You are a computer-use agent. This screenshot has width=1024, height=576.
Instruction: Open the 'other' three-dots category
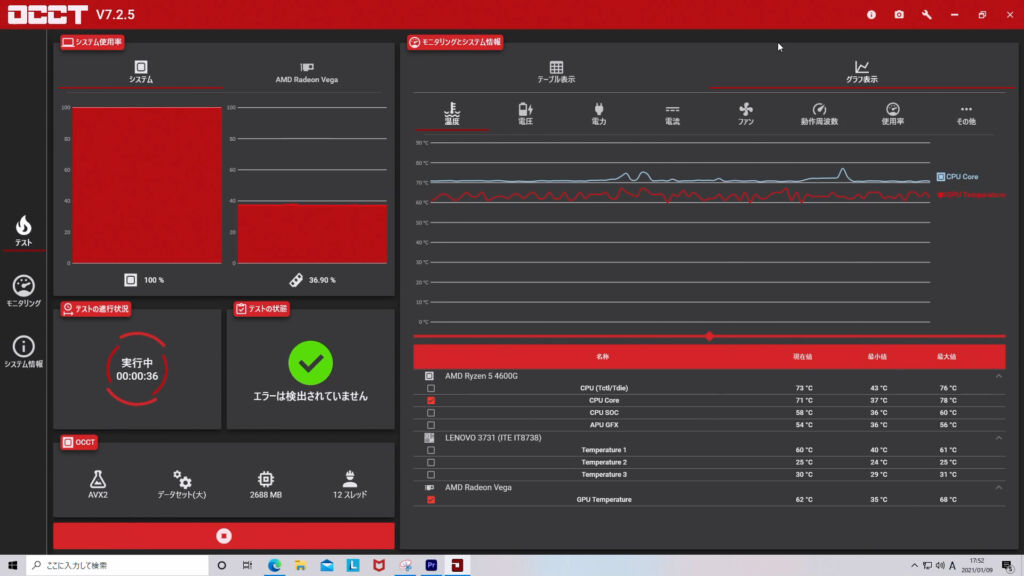(x=966, y=114)
